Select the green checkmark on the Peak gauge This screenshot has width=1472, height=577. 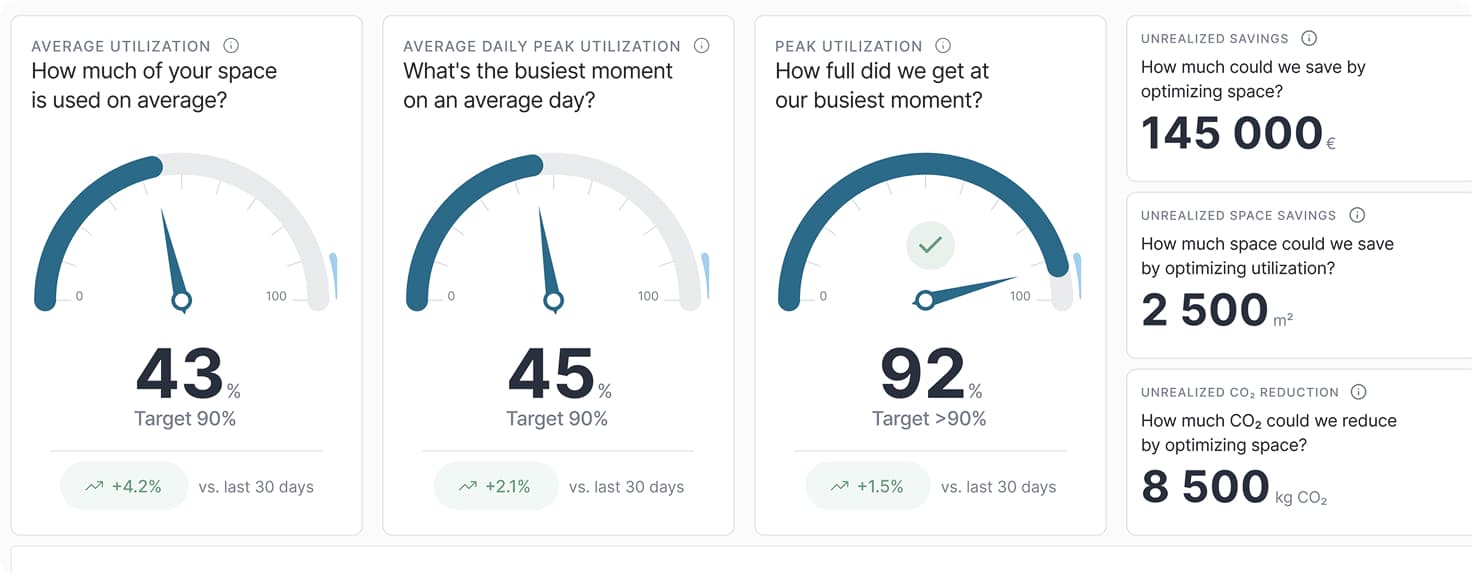(x=930, y=244)
